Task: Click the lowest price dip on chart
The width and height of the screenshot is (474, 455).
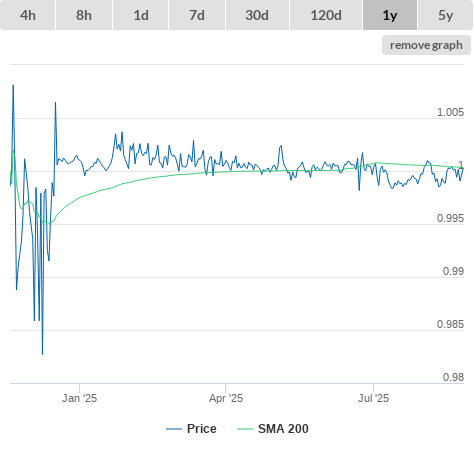Action: [x=42, y=354]
